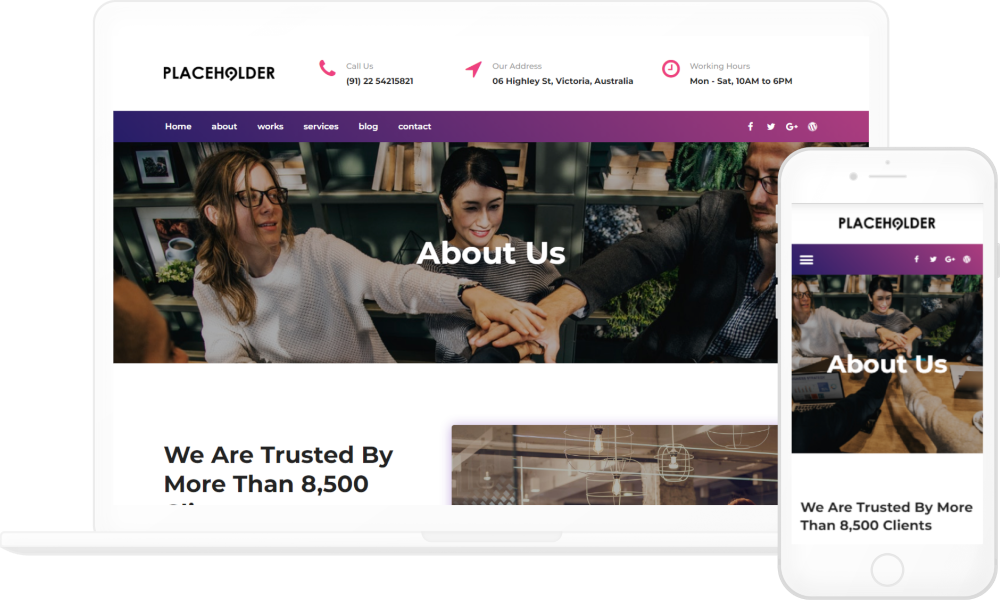Go to the Home menu item

coord(178,126)
